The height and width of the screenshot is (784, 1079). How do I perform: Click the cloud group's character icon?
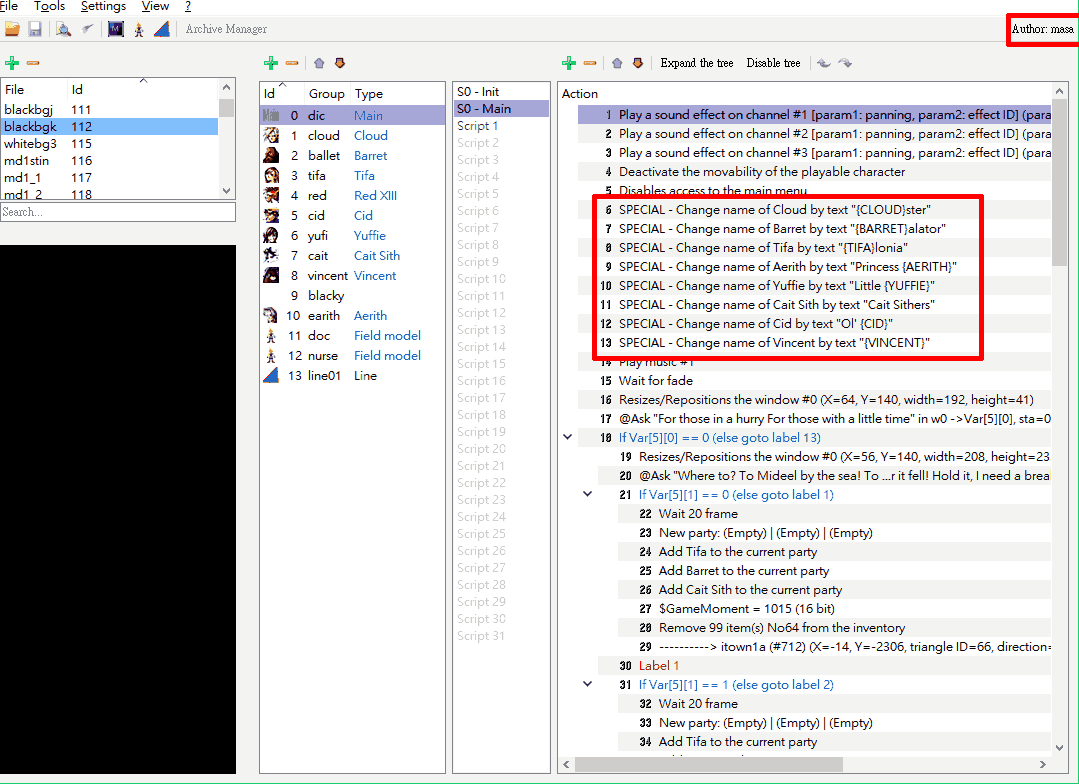click(271, 136)
